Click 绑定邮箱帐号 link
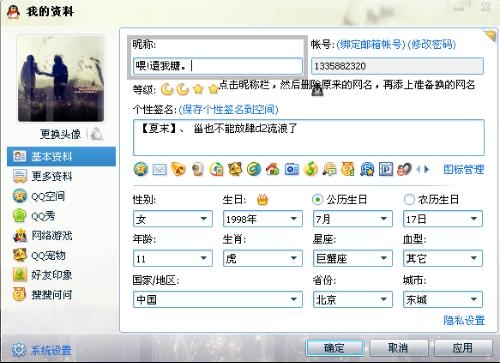This screenshot has width=500, height=363. coord(370,44)
